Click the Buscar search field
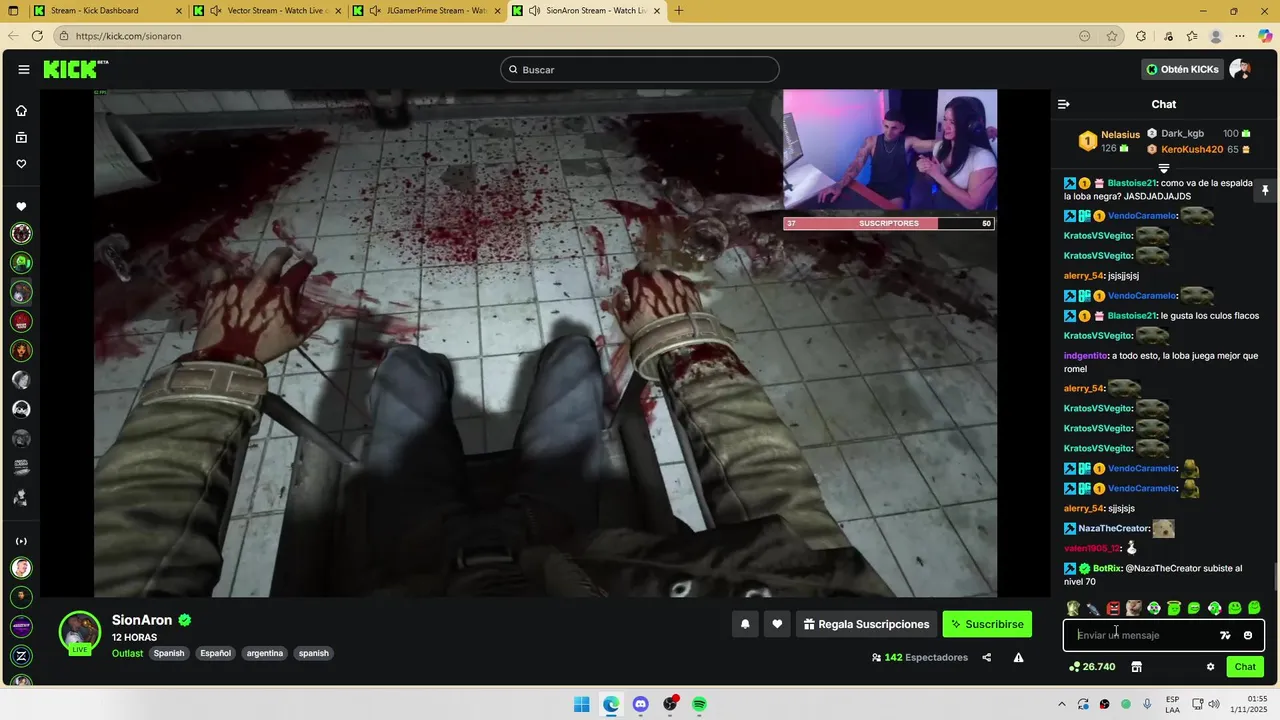 640,69
